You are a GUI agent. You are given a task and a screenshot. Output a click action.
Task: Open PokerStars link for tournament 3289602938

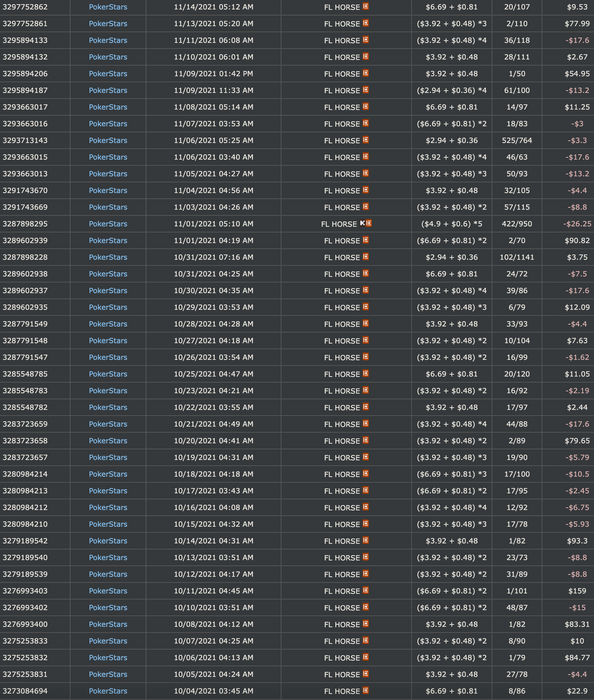pos(108,274)
